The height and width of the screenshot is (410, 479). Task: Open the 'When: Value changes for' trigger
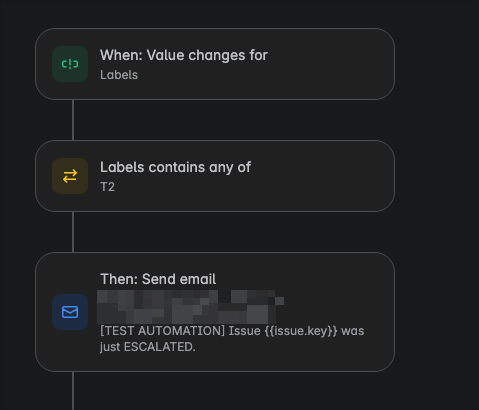point(215,64)
